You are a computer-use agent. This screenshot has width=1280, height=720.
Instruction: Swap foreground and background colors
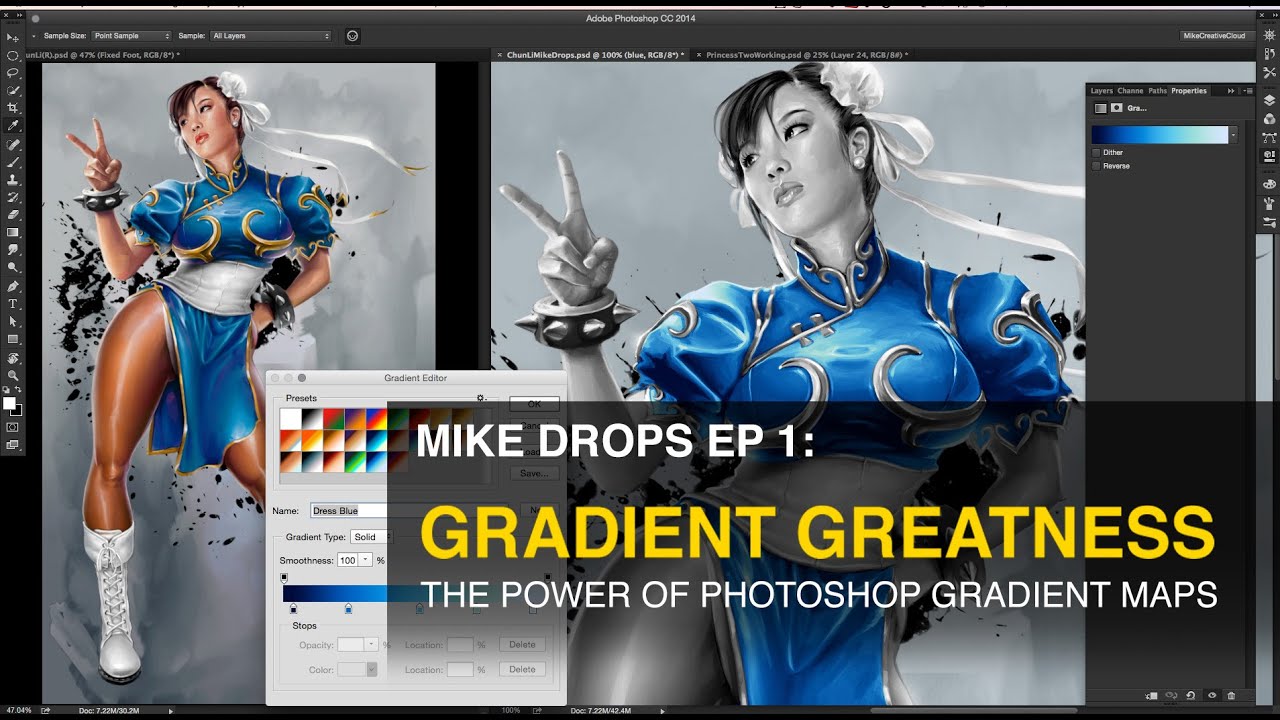[18, 390]
